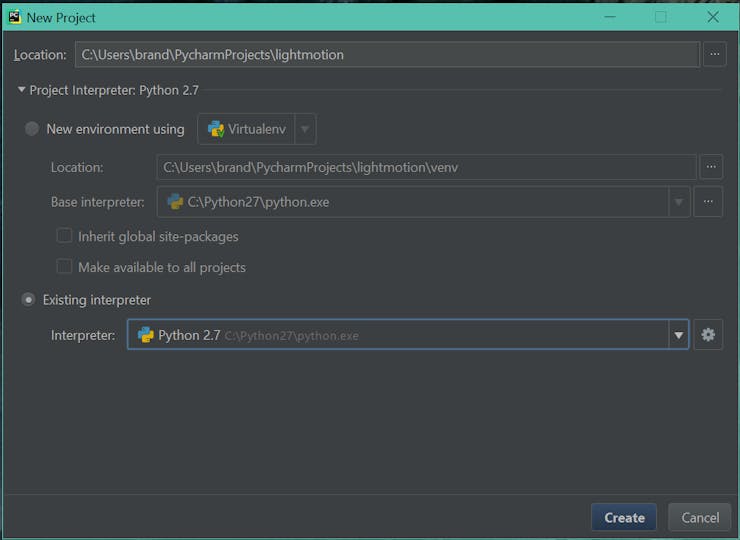
Task: Select Existing interpreter radio button
Action: 28,300
